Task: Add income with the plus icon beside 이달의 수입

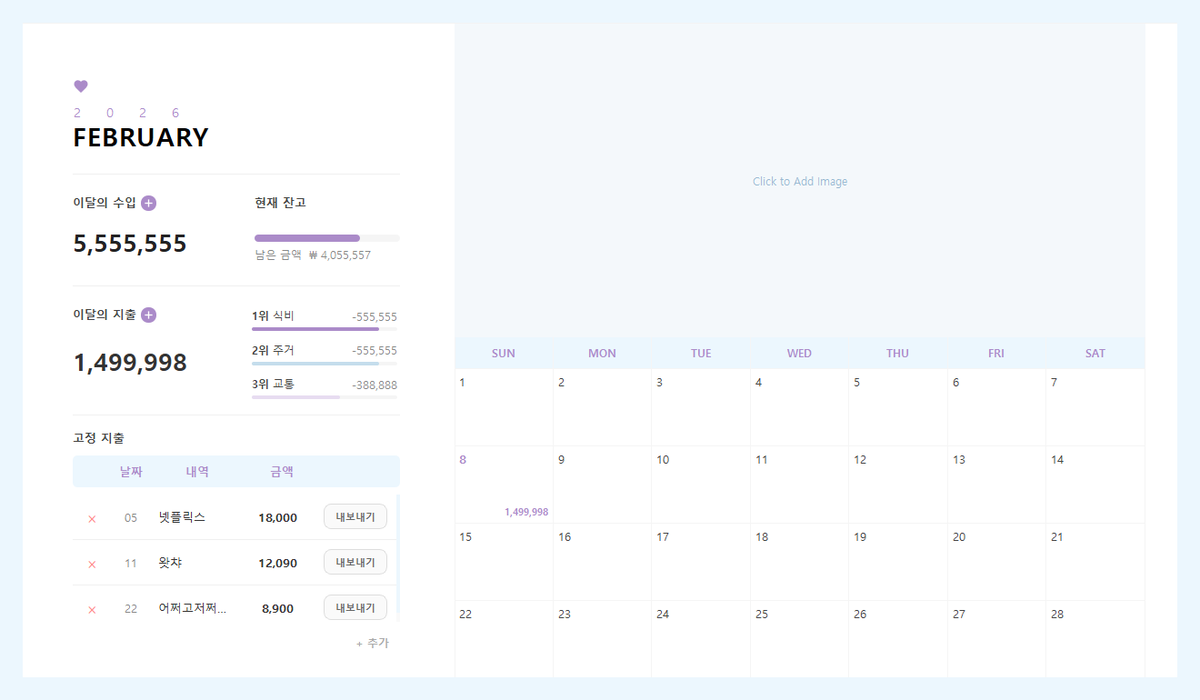Action: [149, 203]
